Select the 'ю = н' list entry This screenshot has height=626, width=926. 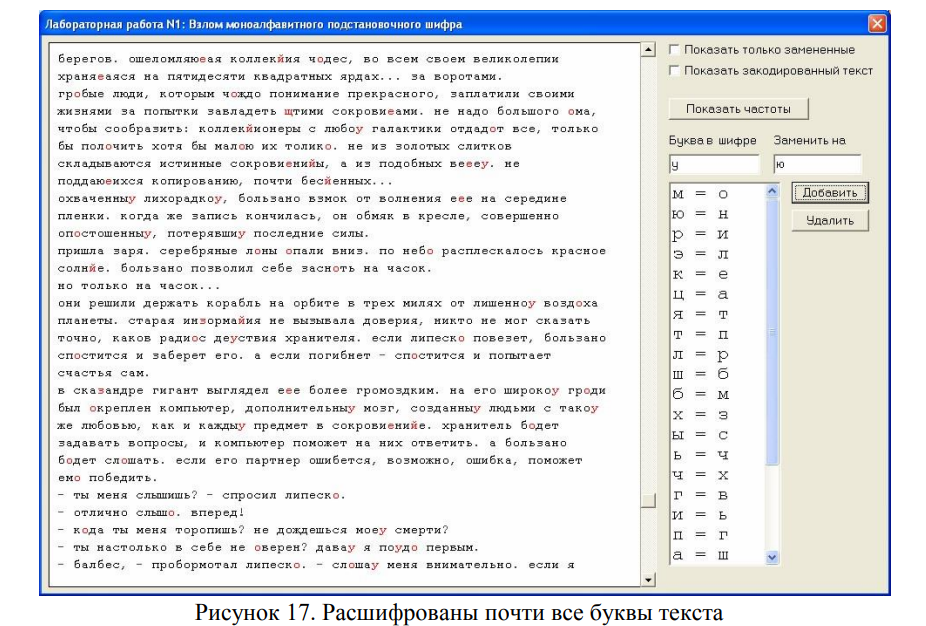700,214
